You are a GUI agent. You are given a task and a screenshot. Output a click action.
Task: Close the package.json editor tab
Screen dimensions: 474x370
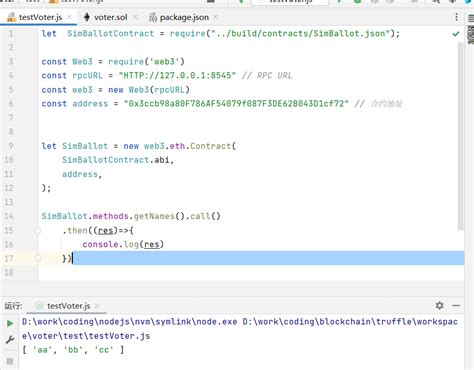(216, 17)
